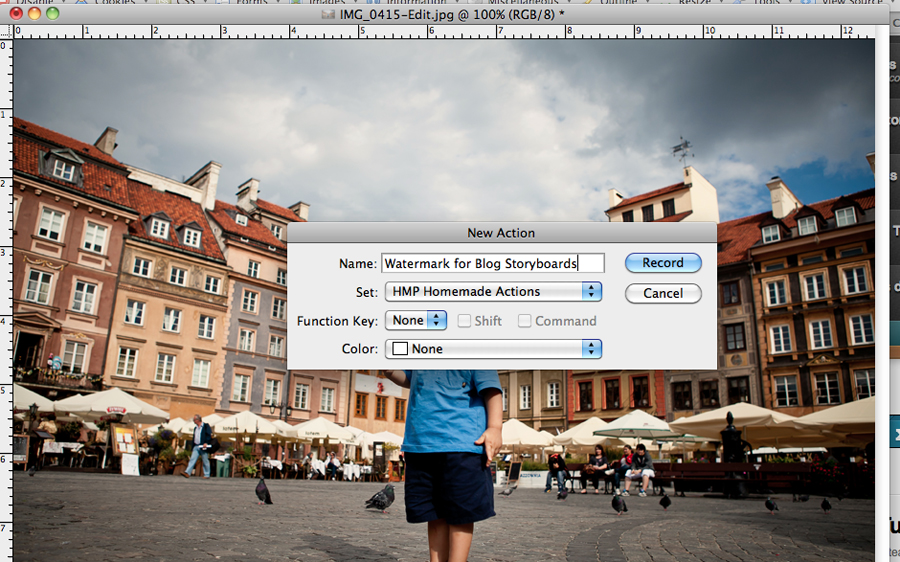The height and width of the screenshot is (562, 900).
Task: Click the Record button in New Action dialog
Action: pyautogui.click(x=663, y=263)
